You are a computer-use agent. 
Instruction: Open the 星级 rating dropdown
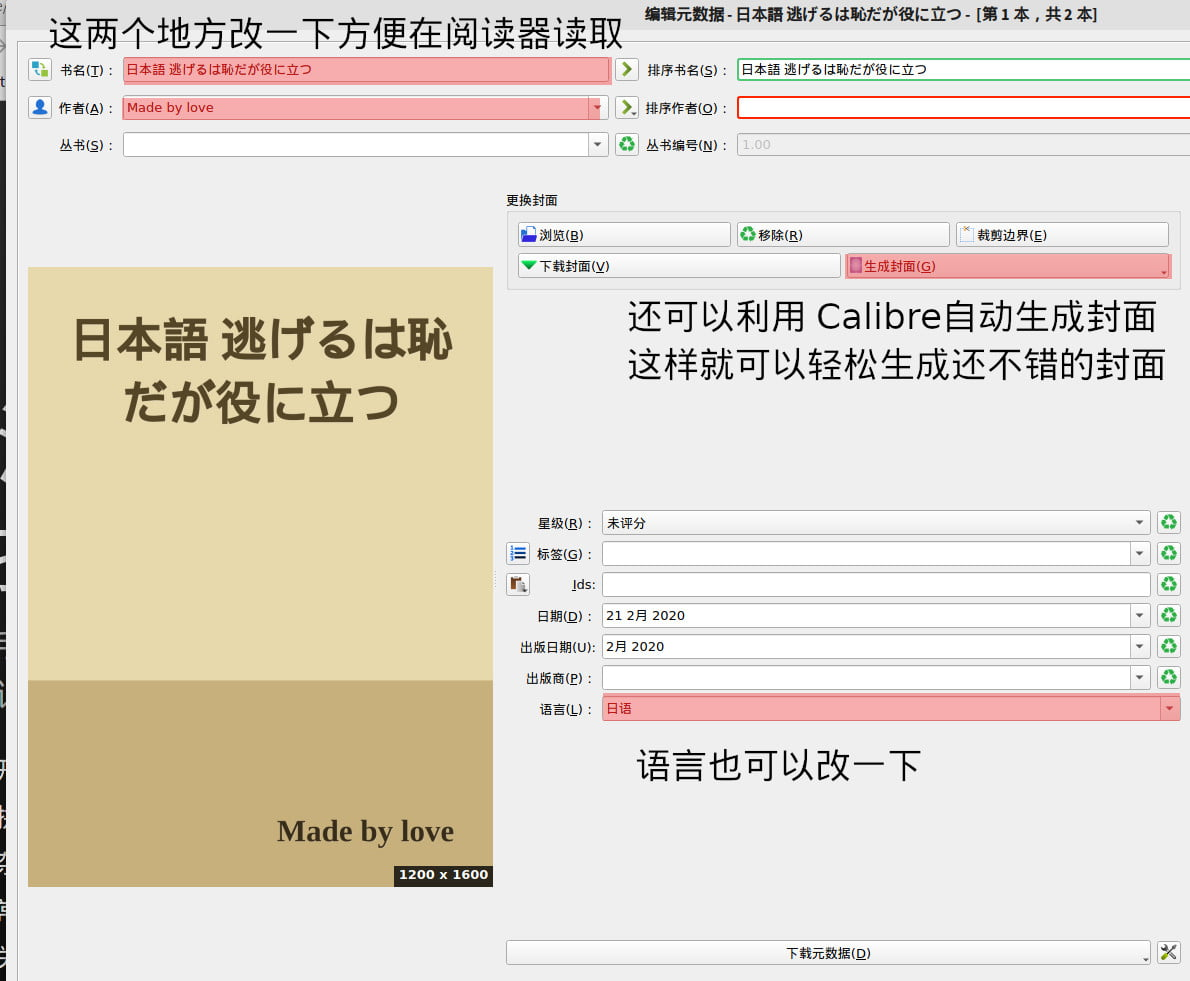click(x=1139, y=522)
